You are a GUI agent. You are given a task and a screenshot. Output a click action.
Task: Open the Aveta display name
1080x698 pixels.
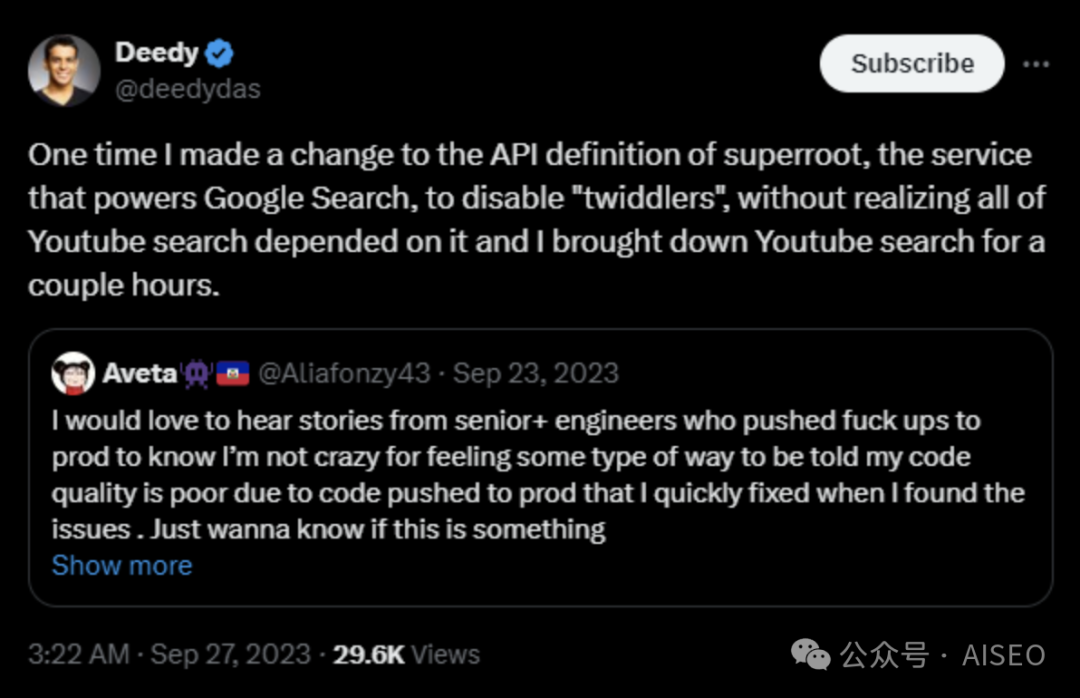pos(139,374)
